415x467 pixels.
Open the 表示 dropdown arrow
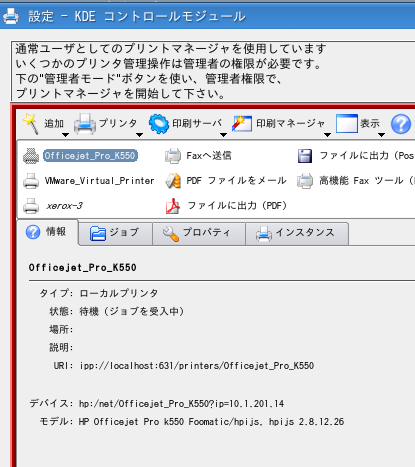click(382, 135)
